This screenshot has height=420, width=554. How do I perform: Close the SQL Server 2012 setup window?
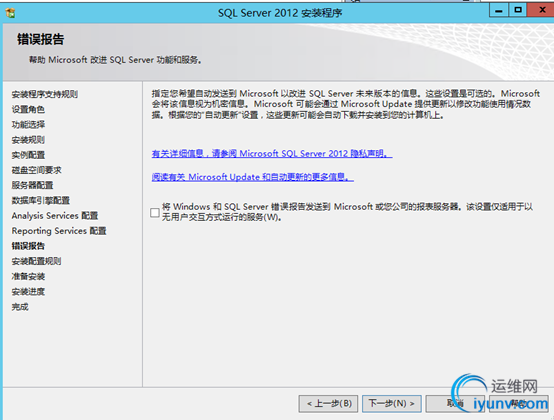541,10
